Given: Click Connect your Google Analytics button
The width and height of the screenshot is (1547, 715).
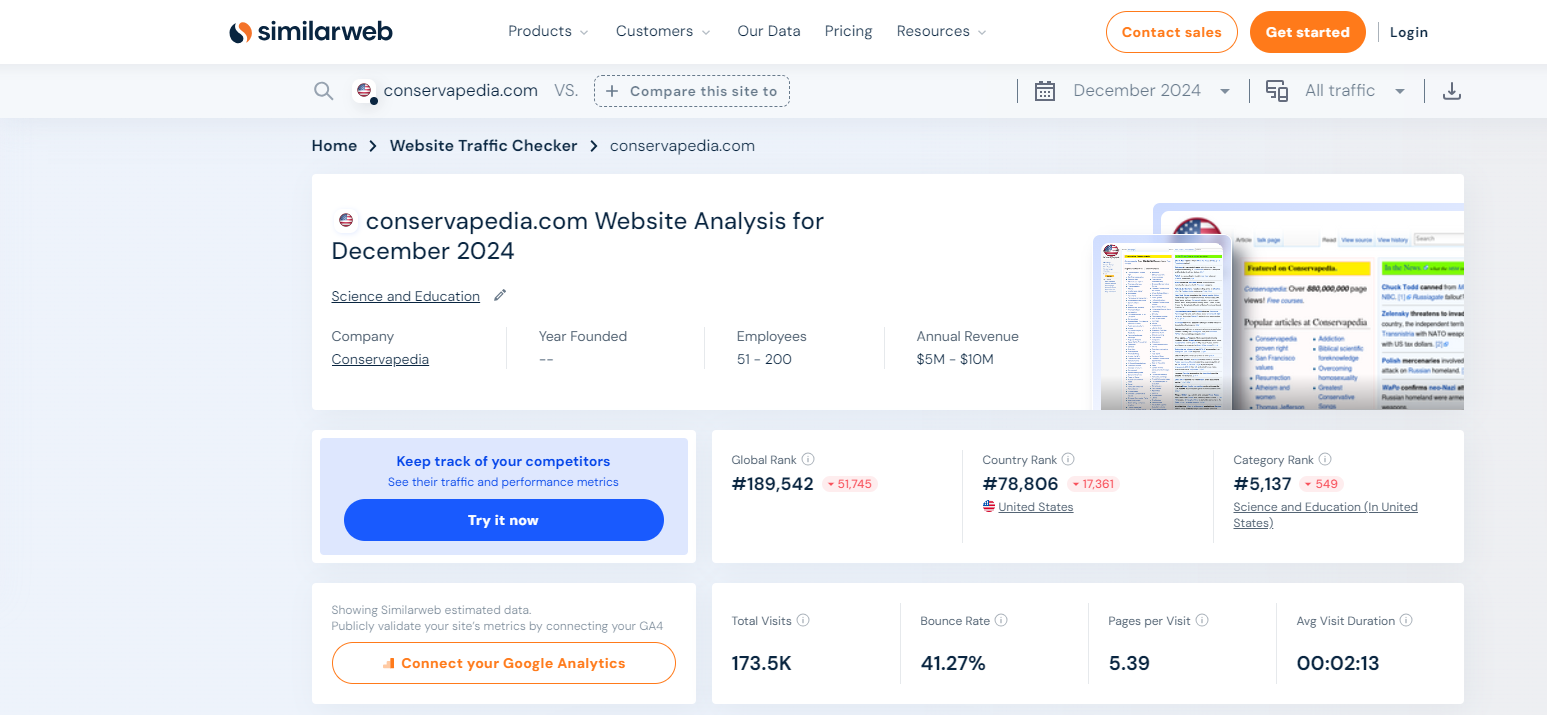Looking at the screenshot, I should (504, 663).
